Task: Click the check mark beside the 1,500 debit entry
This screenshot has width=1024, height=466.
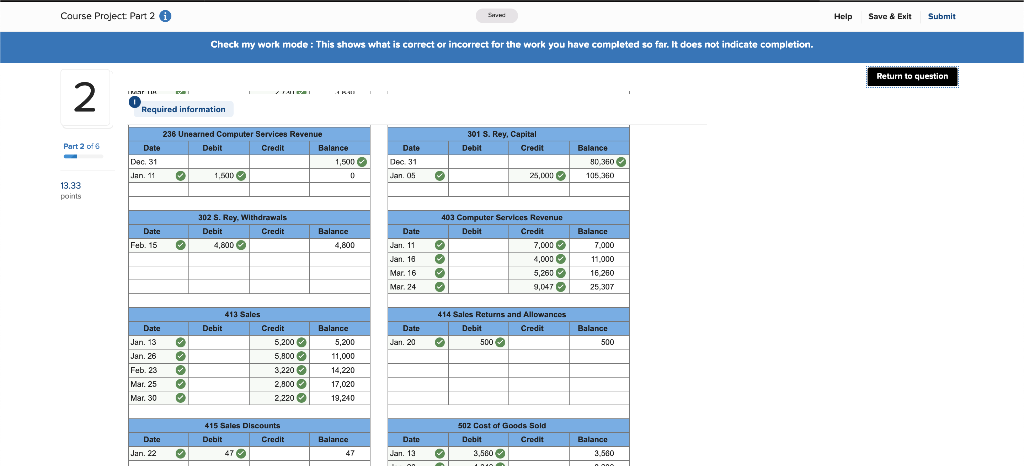Action: coord(241,176)
